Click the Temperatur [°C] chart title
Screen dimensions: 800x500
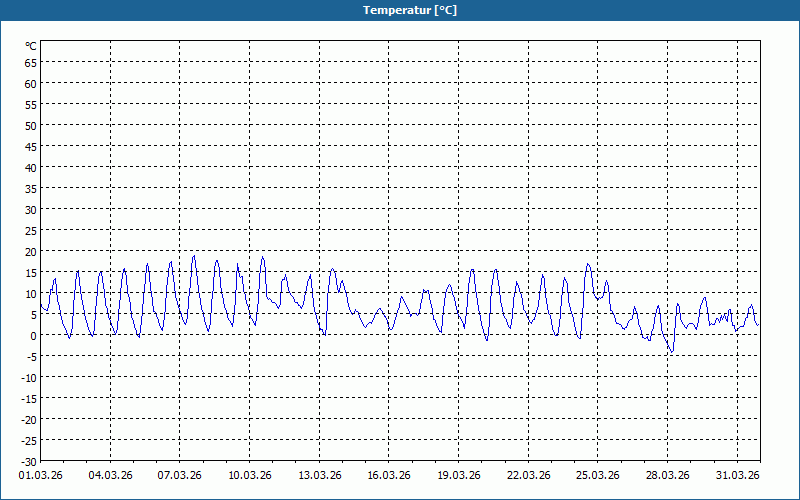point(410,10)
